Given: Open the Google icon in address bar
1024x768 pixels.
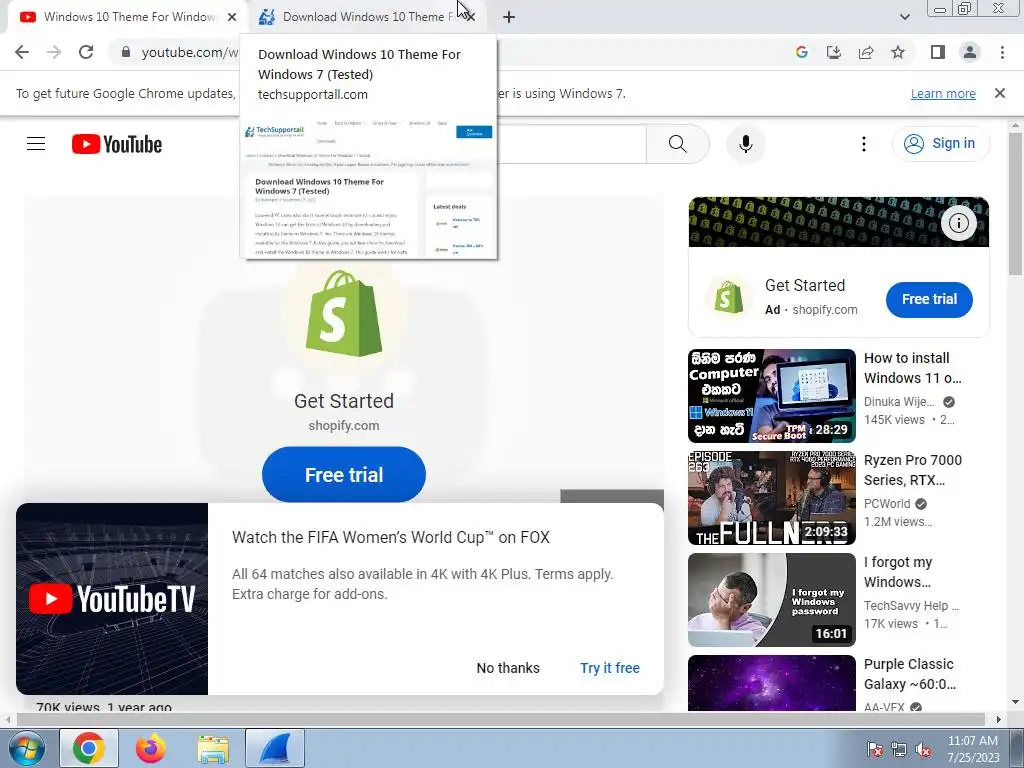Looking at the screenshot, I should [x=802, y=52].
